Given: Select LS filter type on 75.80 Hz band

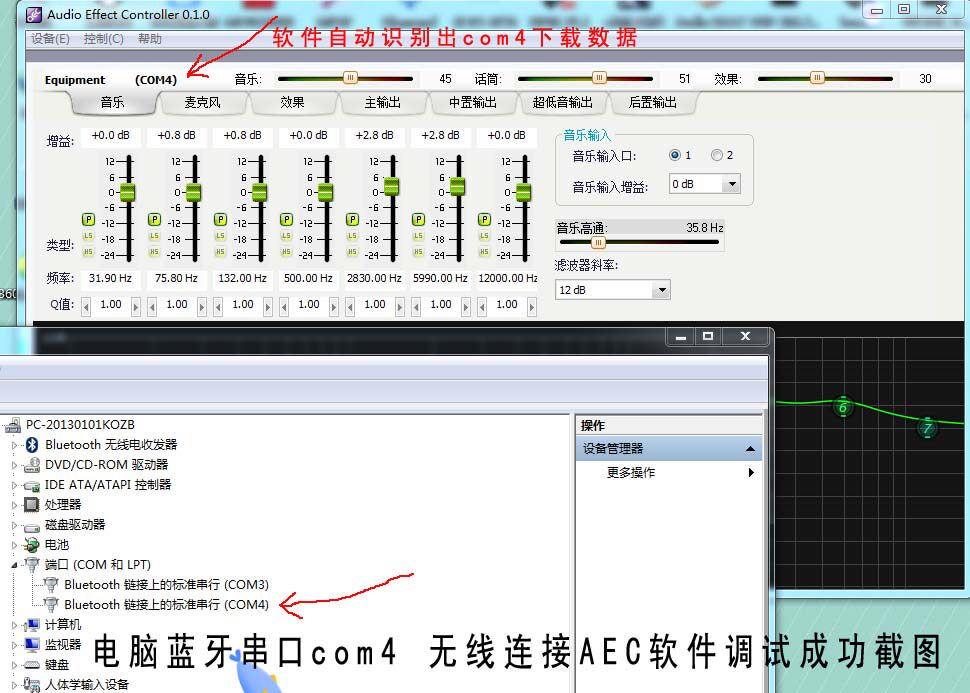Looking at the screenshot, I should [x=154, y=236].
